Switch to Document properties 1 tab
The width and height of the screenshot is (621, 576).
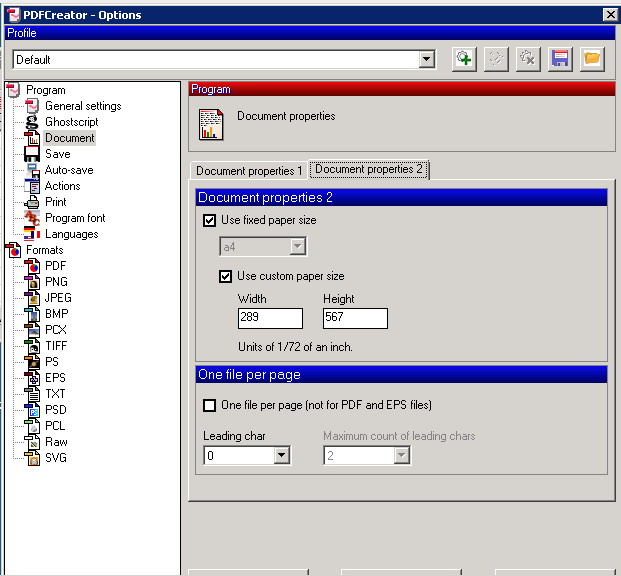(x=249, y=171)
